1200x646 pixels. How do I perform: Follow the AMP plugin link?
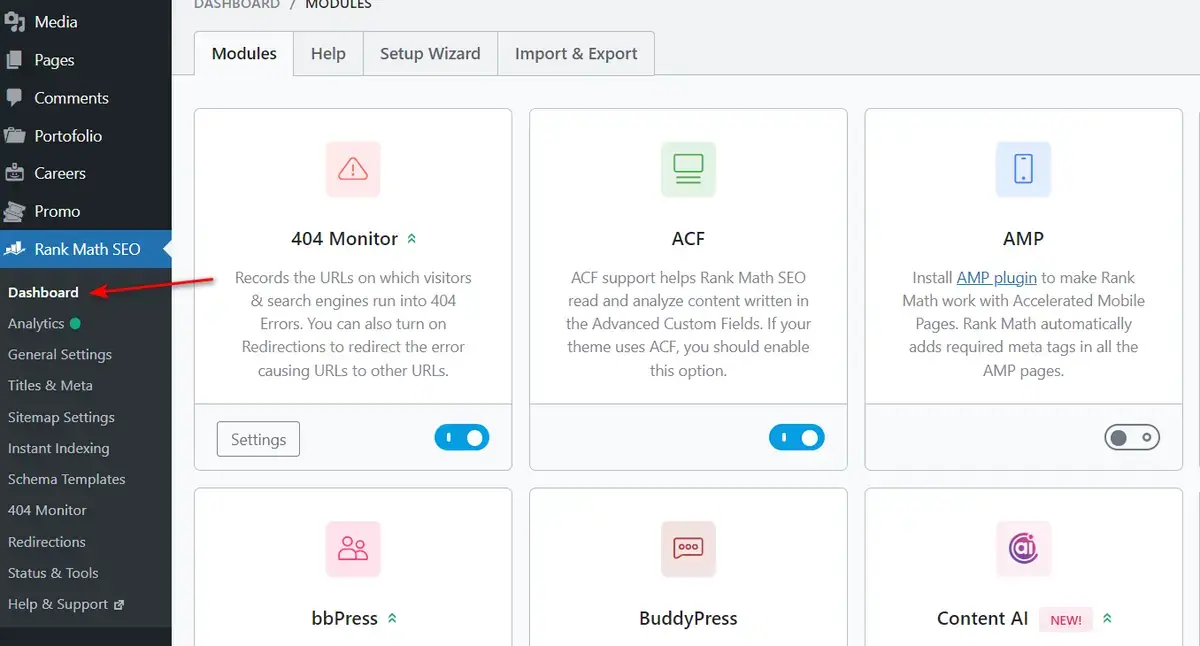[x=996, y=278]
